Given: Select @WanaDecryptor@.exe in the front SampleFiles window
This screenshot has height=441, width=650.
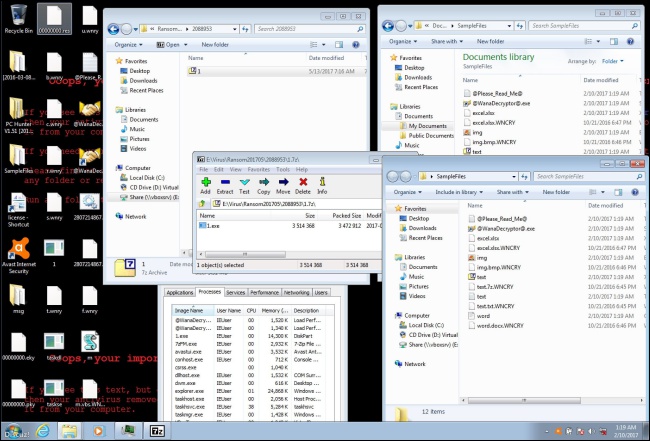Looking at the screenshot, I should coord(506,228).
